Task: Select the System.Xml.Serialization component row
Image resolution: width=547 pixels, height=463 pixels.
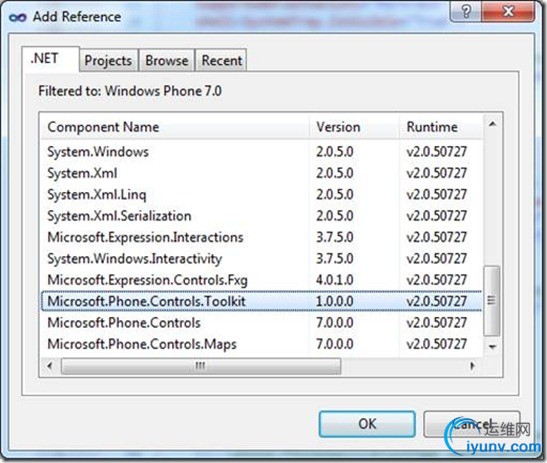Action: tap(262, 216)
